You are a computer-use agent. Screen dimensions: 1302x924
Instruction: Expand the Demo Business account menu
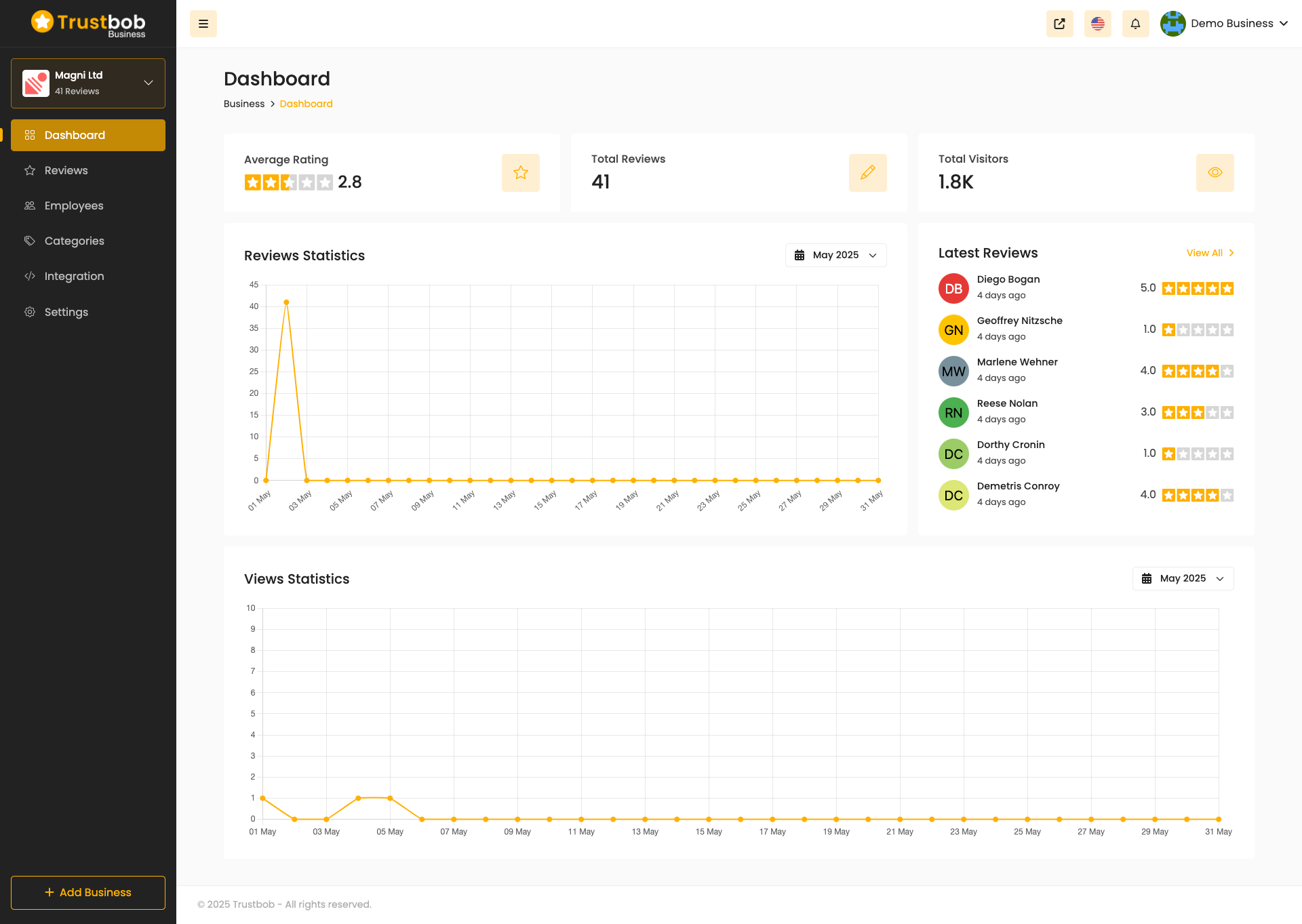pyautogui.click(x=1226, y=23)
